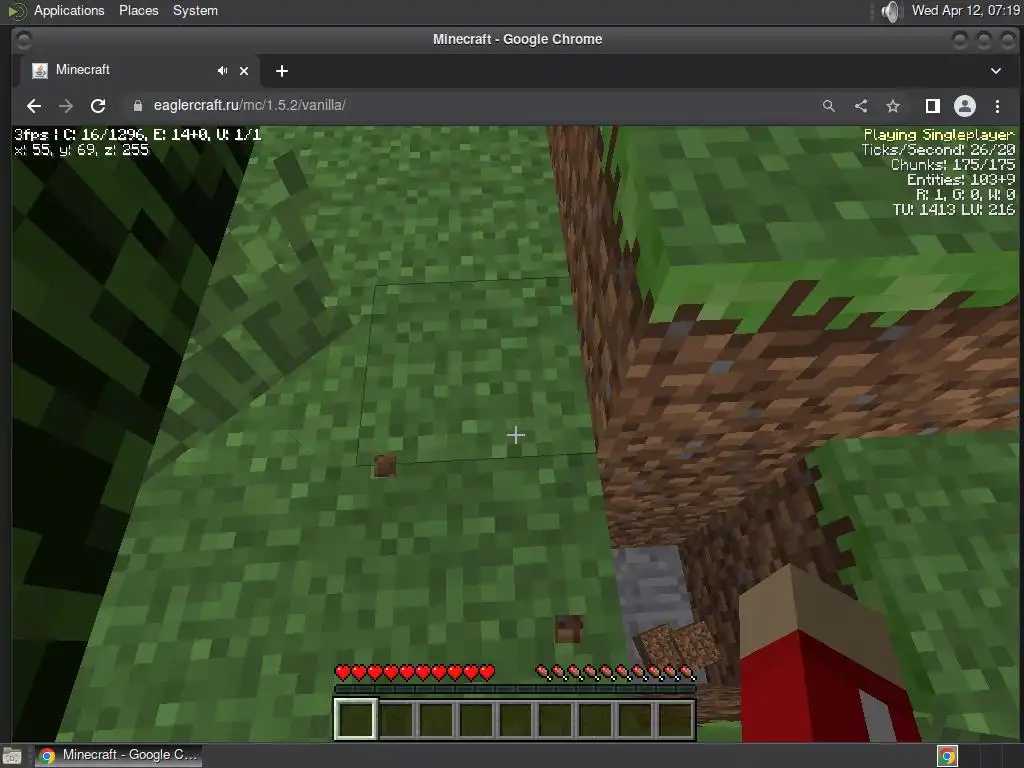Click the Entities: 103+9 text

click(x=961, y=180)
